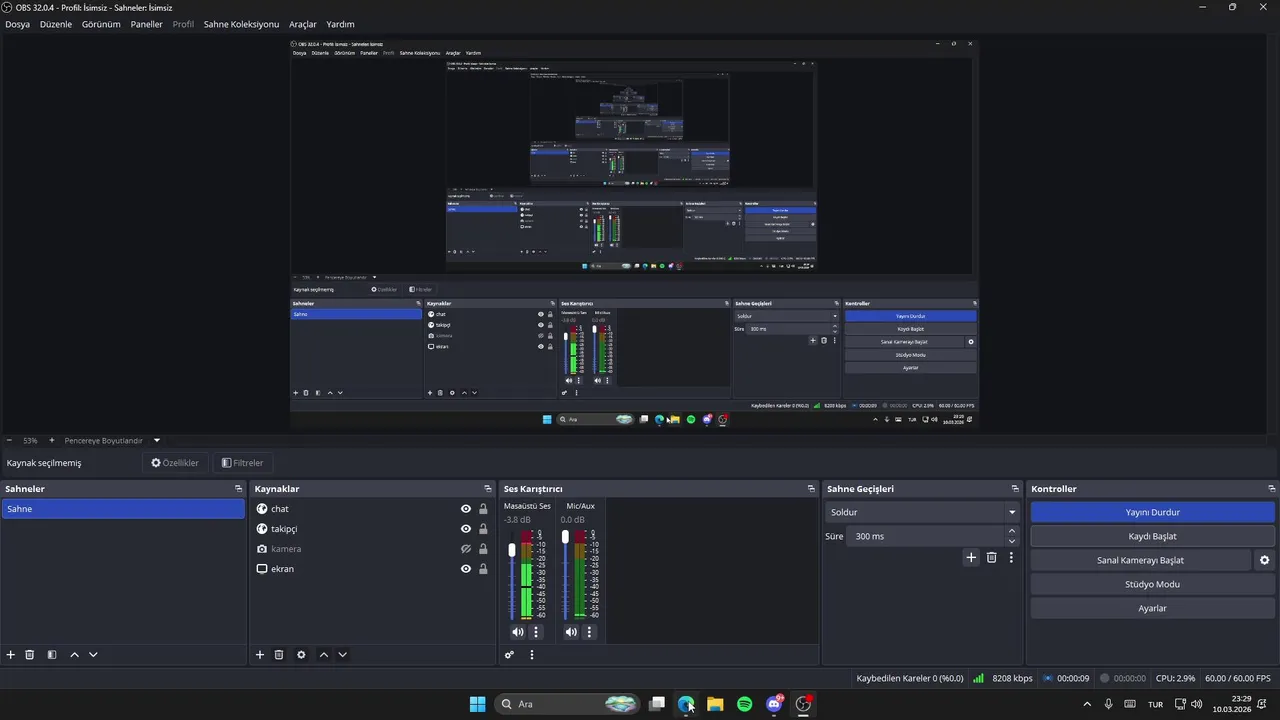Screen dimensions: 1280x720
Task: Move the source down in the Kaynaklar panel
Action: (342, 655)
